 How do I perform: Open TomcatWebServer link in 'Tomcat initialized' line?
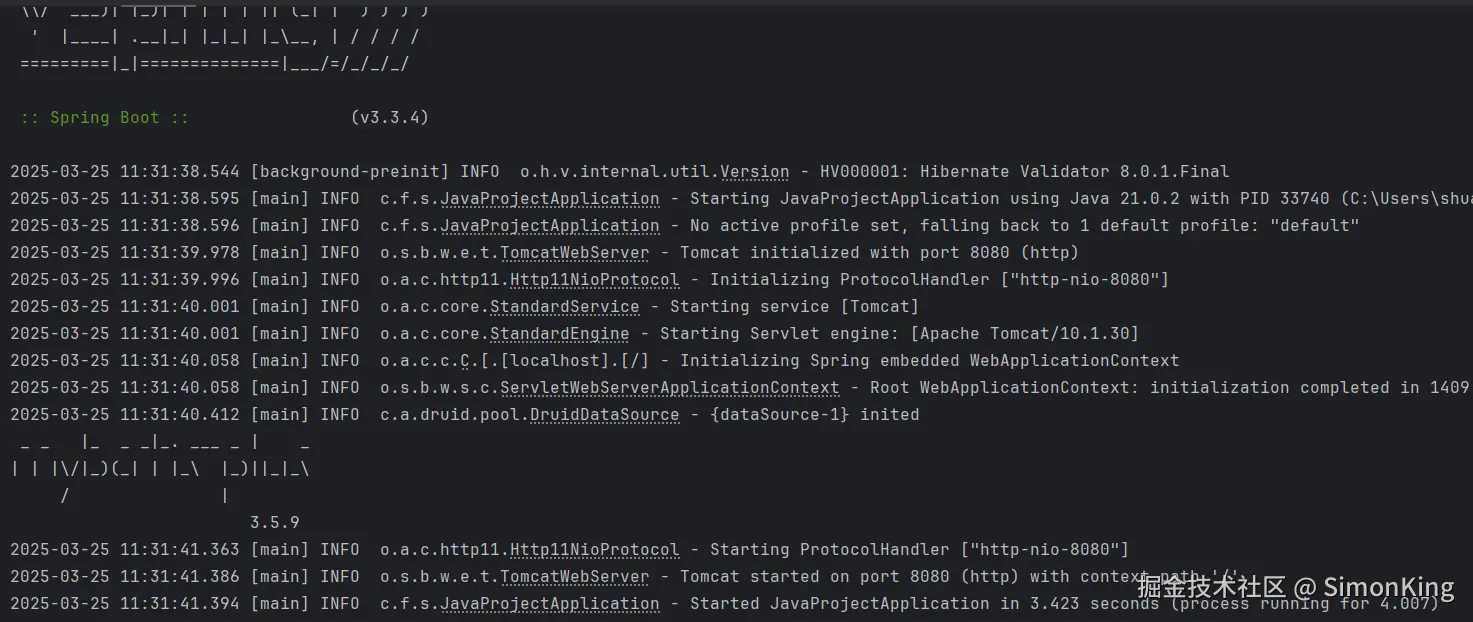pyautogui.click(x=575, y=253)
